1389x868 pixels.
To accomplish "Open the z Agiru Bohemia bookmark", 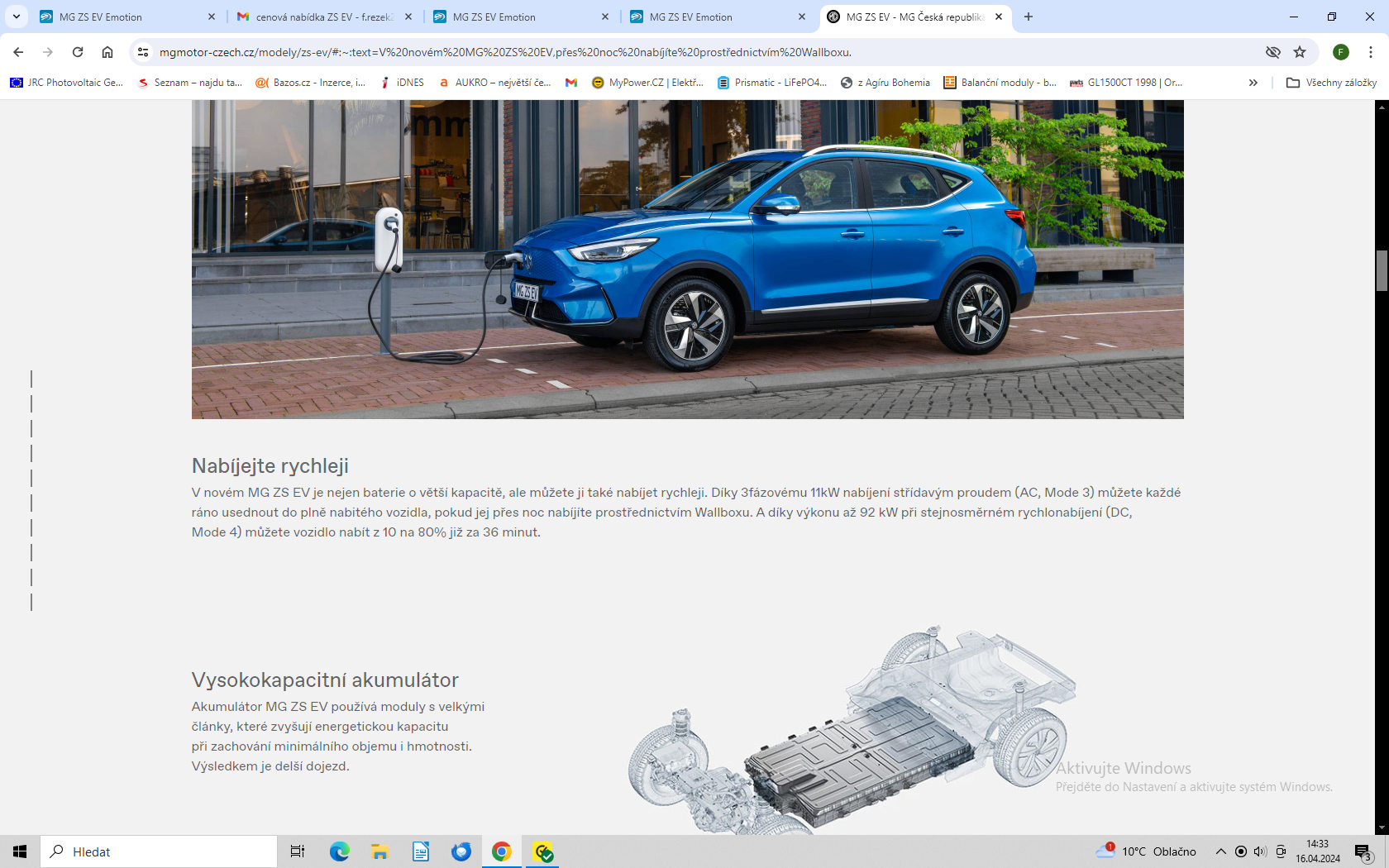I will (x=885, y=83).
